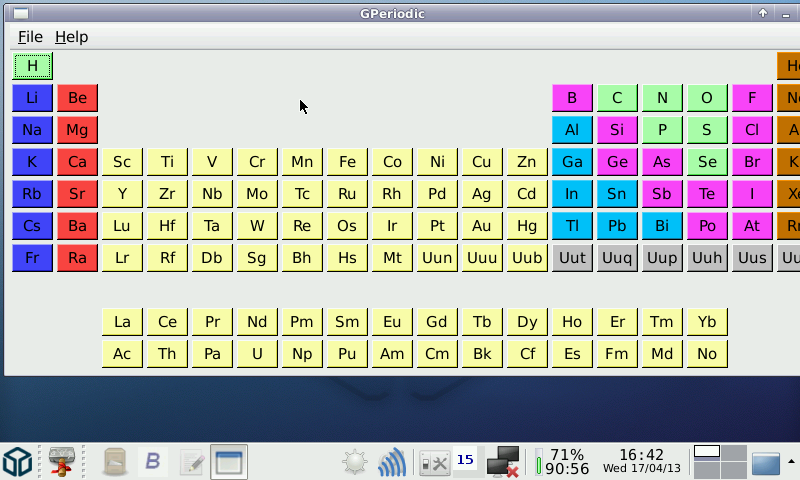Click the Ytterbium (Yb) element
This screenshot has width=800, height=480.
coord(707,322)
